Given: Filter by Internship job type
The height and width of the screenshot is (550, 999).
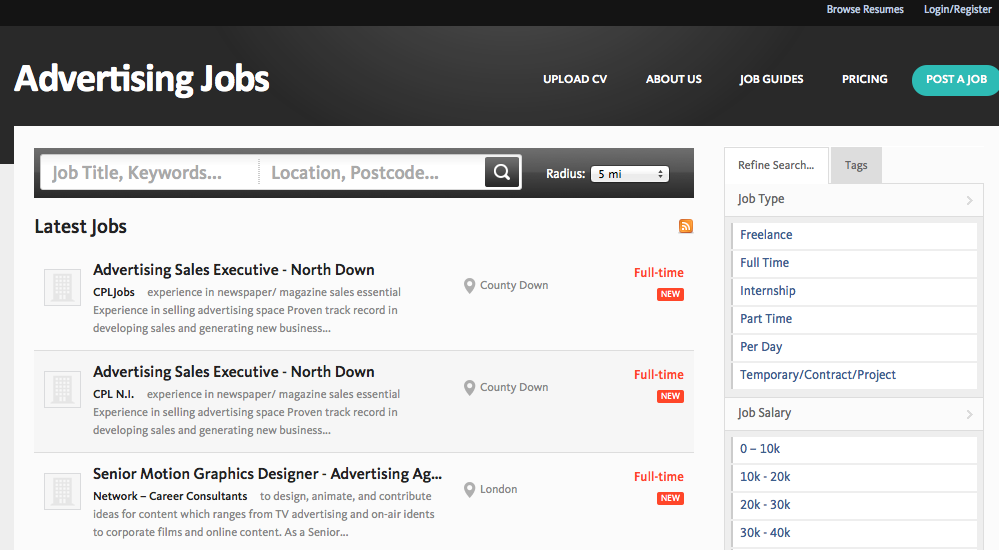Looking at the screenshot, I should coord(854,291).
